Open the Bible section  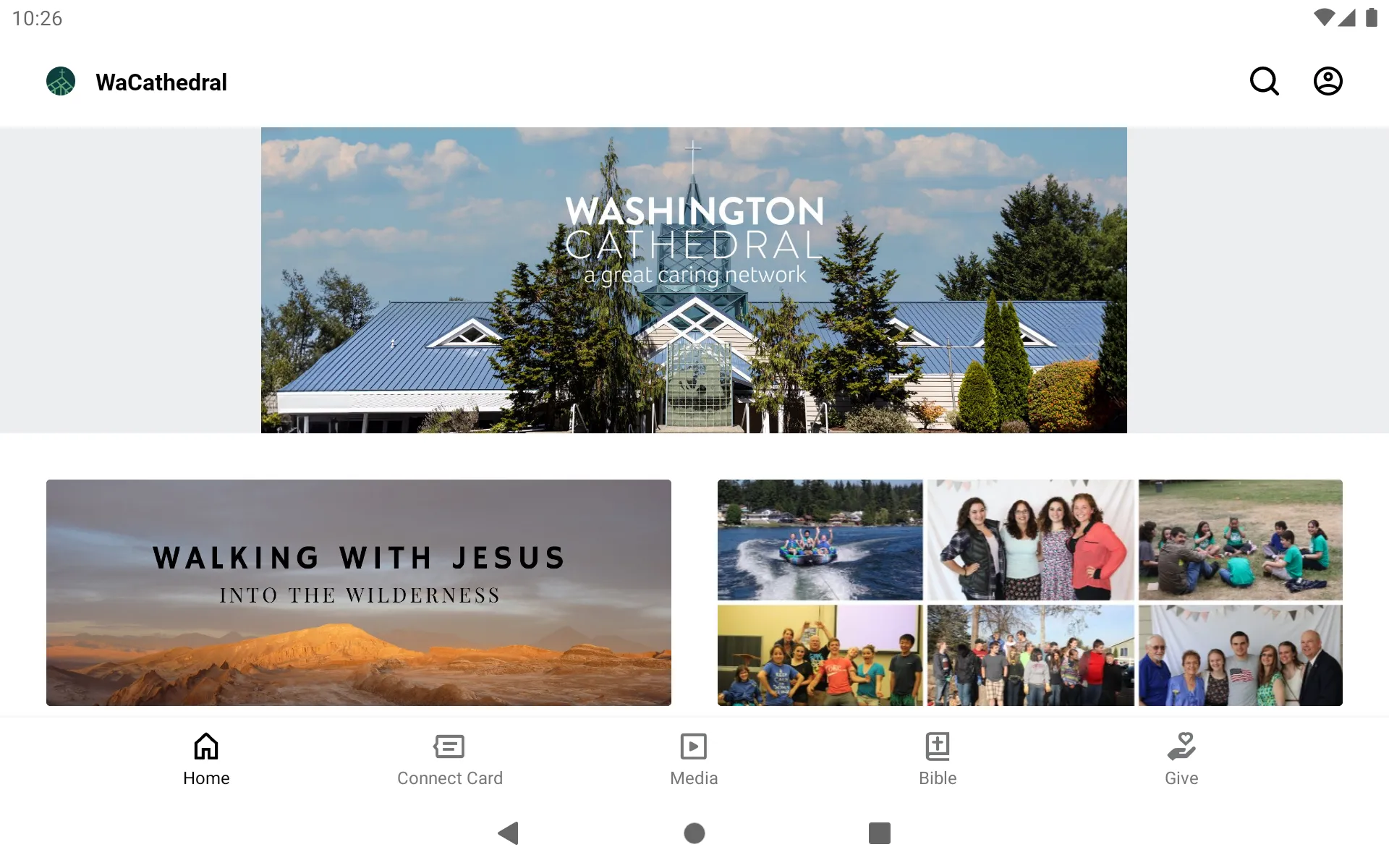click(x=937, y=758)
